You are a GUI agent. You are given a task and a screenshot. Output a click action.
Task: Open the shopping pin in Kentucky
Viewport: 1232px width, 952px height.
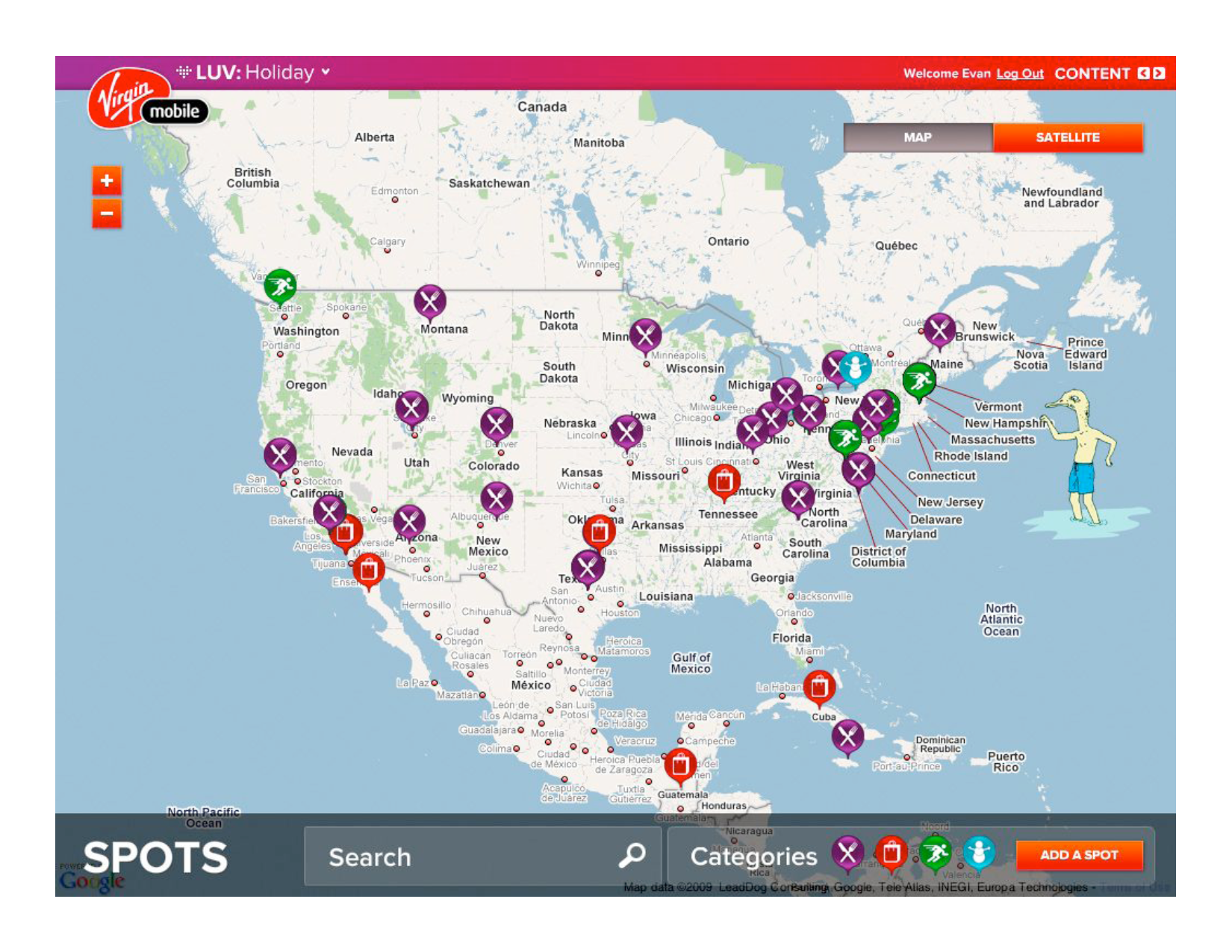tap(724, 482)
